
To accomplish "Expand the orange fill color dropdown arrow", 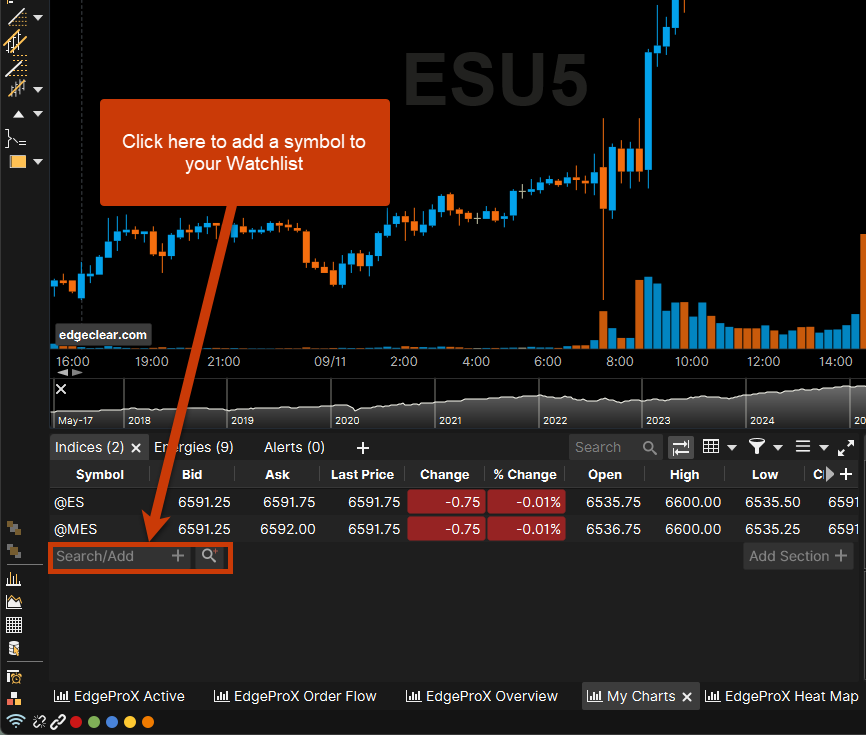I will [x=38, y=162].
